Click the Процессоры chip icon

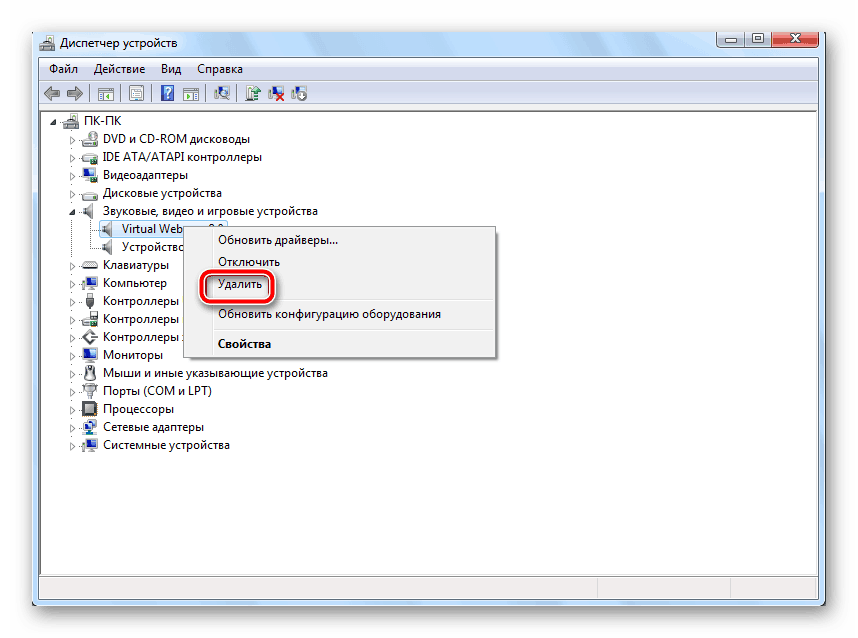tap(90, 409)
